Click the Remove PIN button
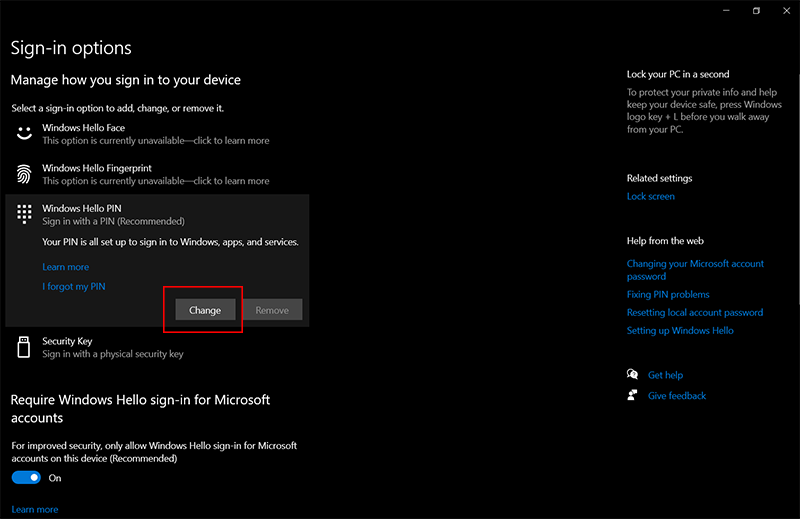This screenshot has width=800, height=519. tap(272, 310)
